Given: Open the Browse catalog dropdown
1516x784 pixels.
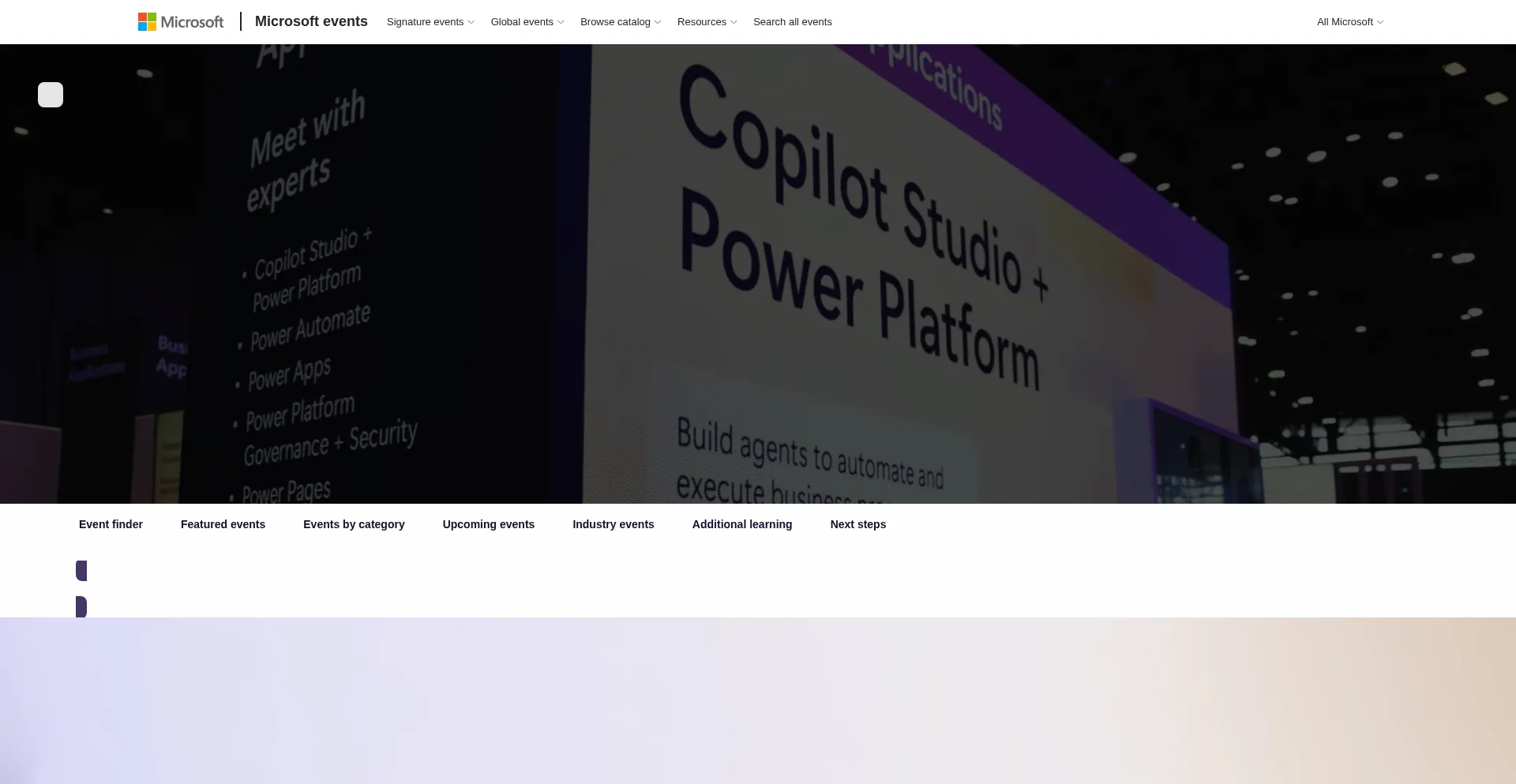Looking at the screenshot, I should click(x=621, y=22).
